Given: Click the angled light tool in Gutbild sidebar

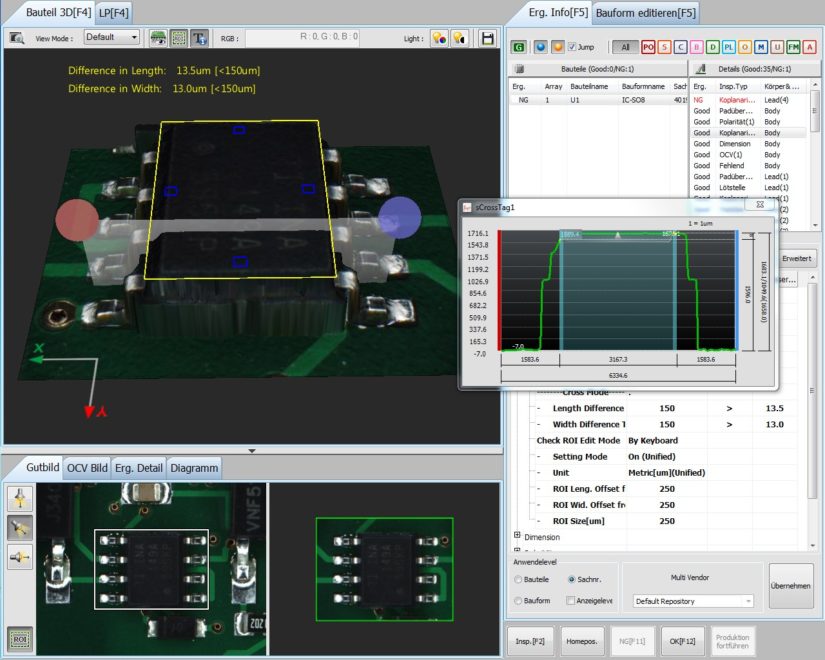Looking at the screenshot, I should (x=20, y=527).
